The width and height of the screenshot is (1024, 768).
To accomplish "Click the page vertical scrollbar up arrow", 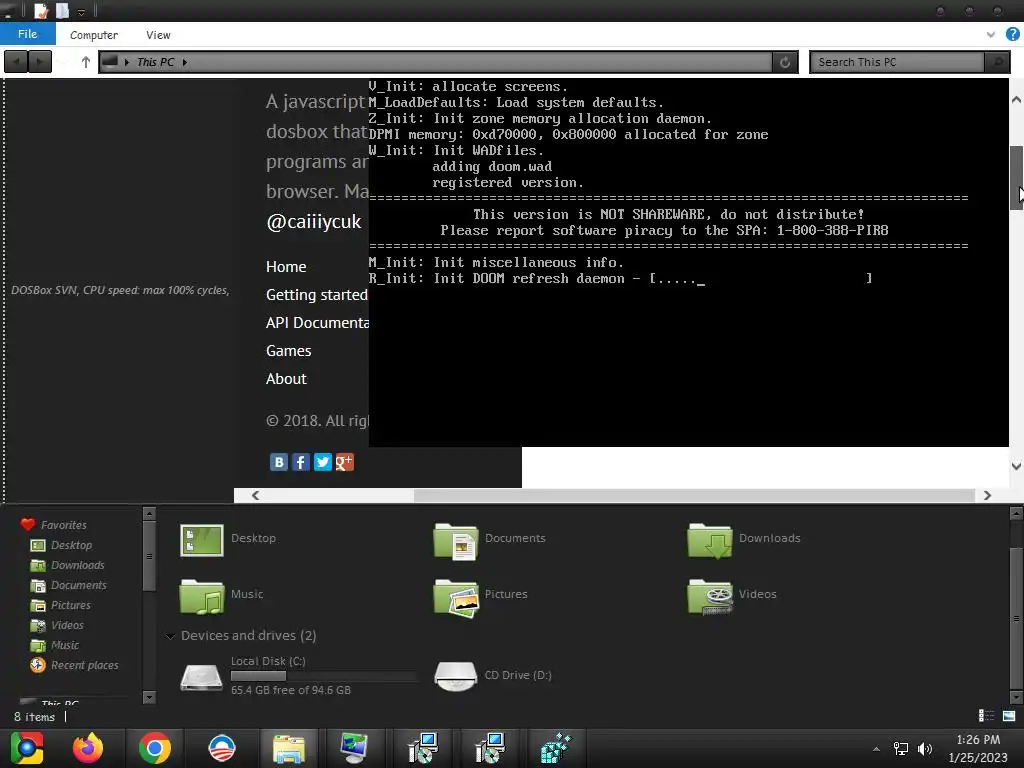I will pos(1016,100).
